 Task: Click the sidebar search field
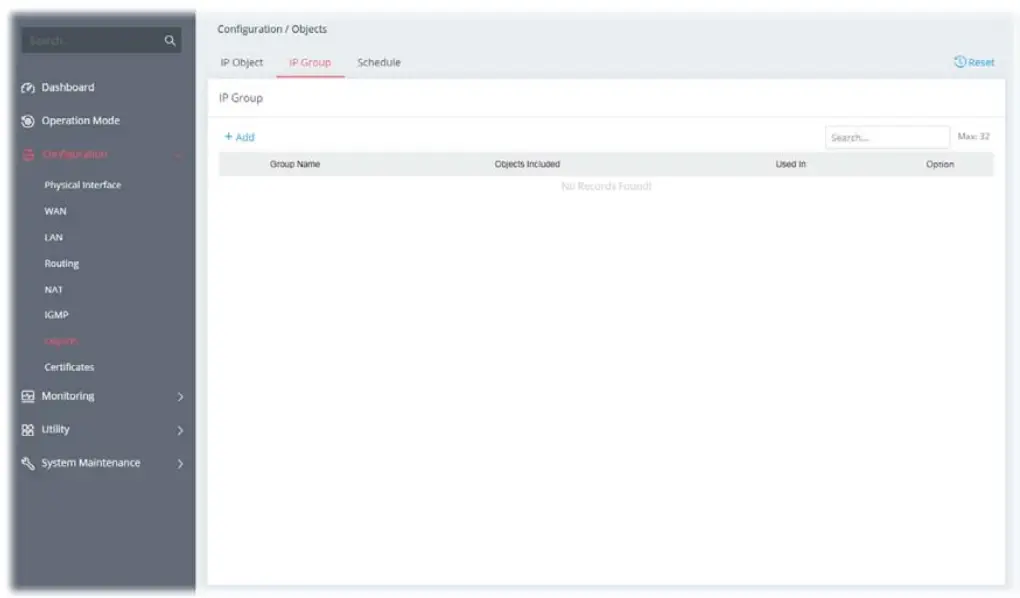point(101,40)
